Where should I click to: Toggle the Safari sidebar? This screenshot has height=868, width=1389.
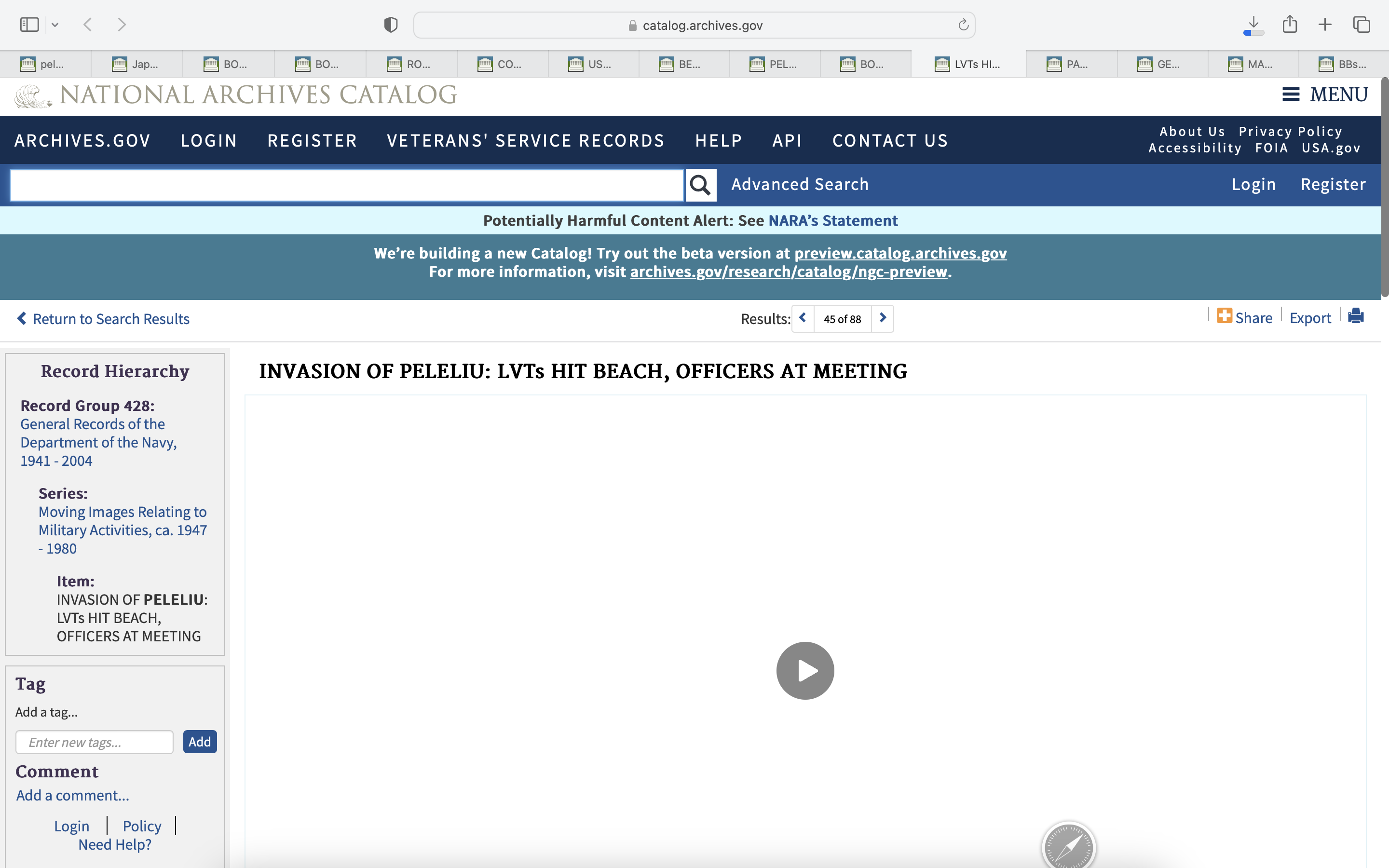coord(29,25)
